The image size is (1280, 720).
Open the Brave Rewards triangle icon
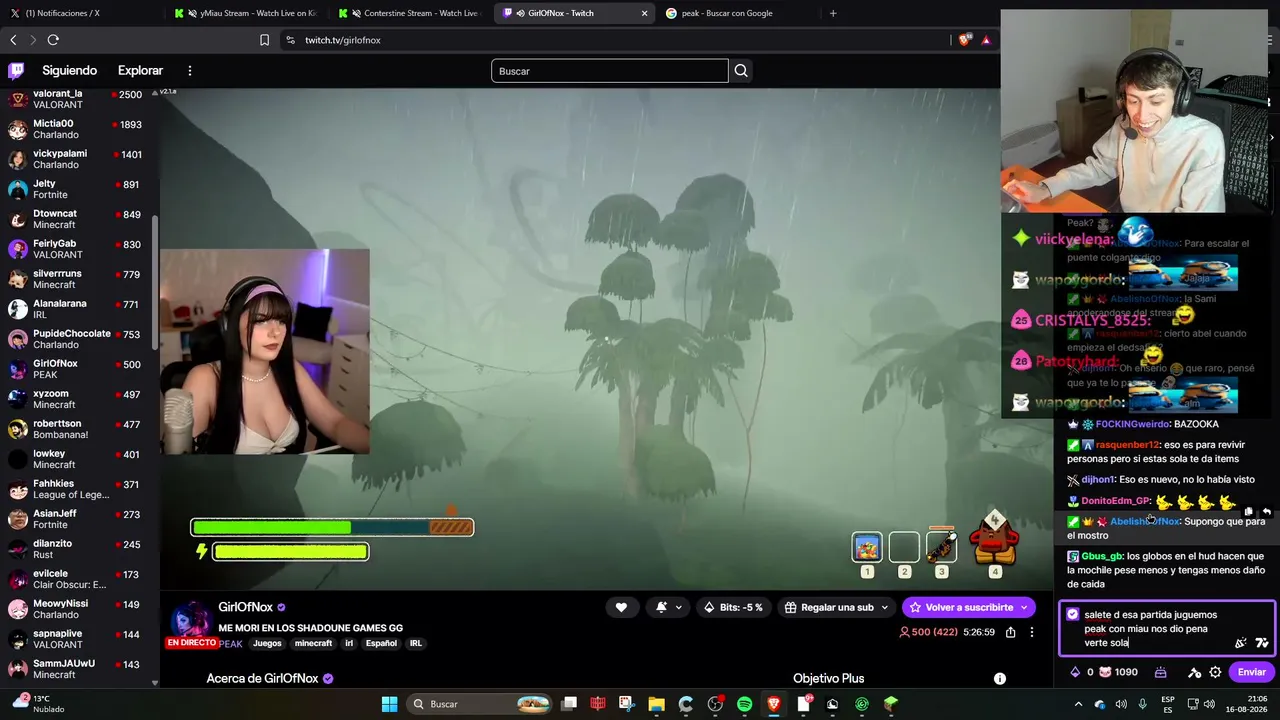(x=986, y=40)
